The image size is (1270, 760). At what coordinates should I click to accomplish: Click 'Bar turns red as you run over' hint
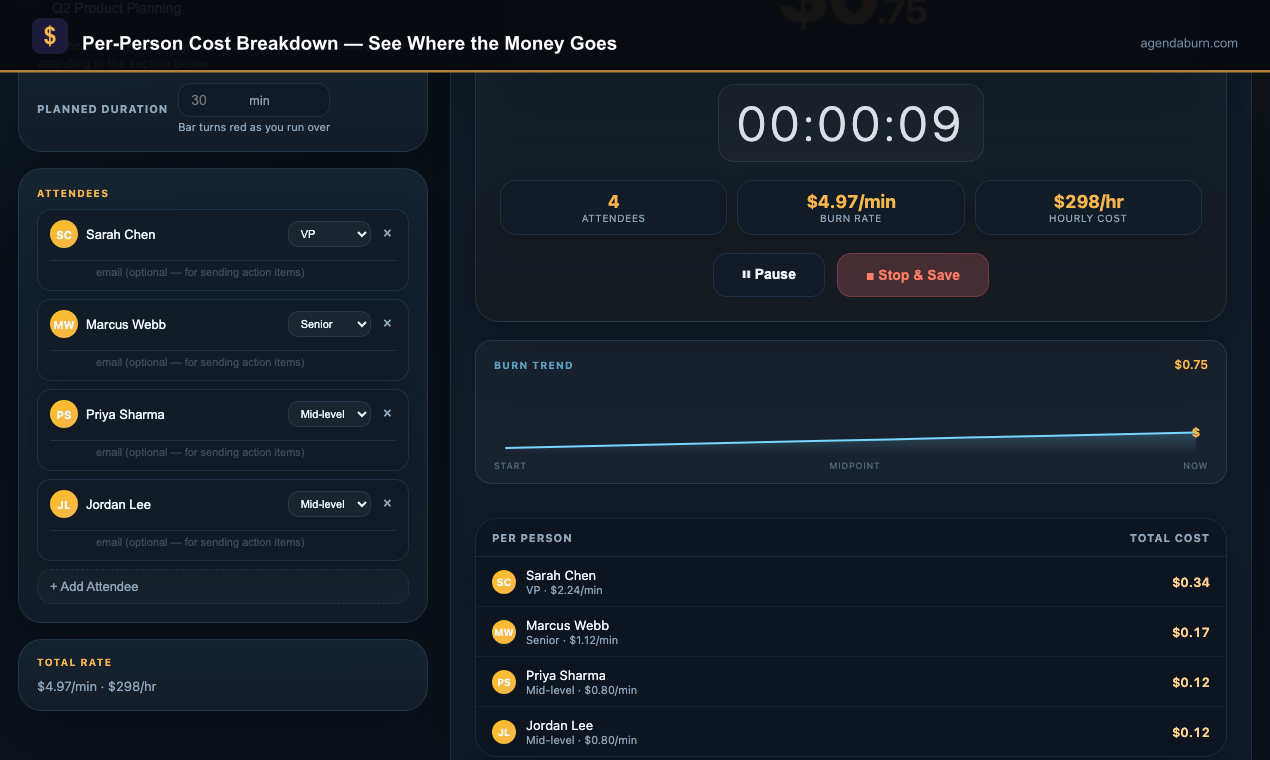coord(254,127)
